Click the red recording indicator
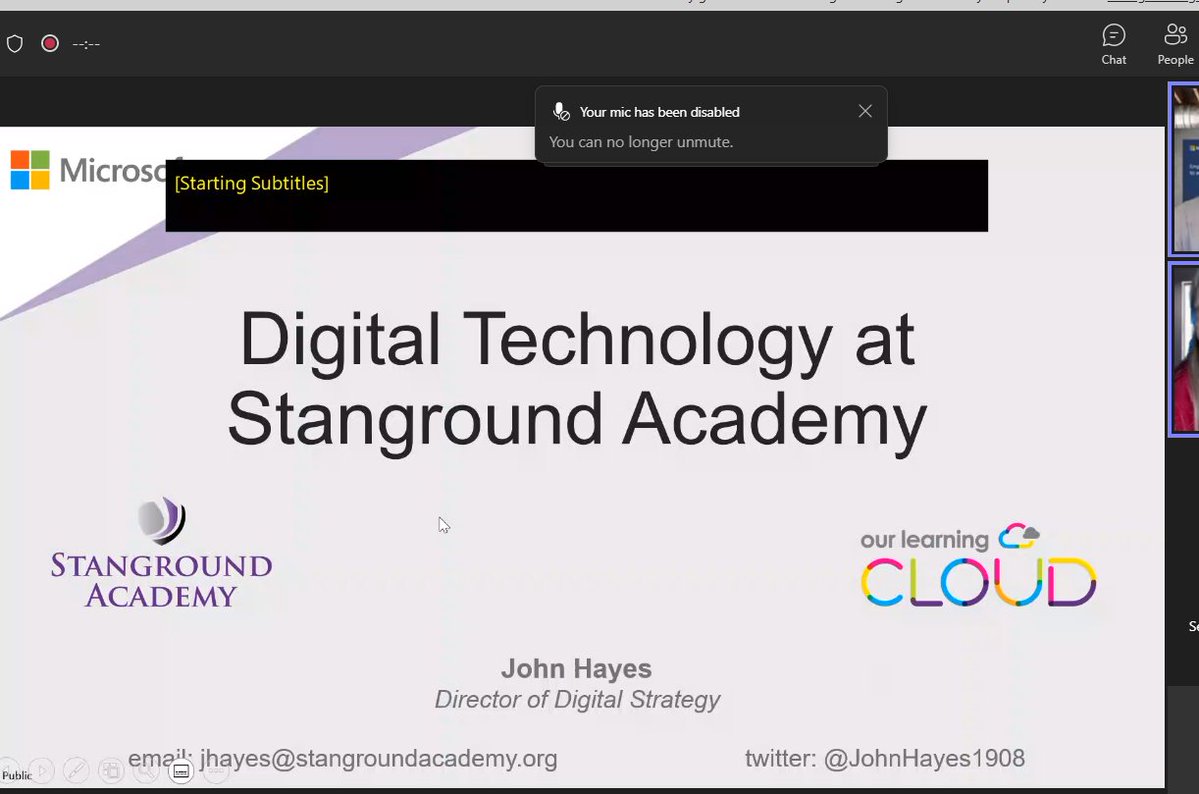This screenshot has height=794, width=1199. [50, 44]
